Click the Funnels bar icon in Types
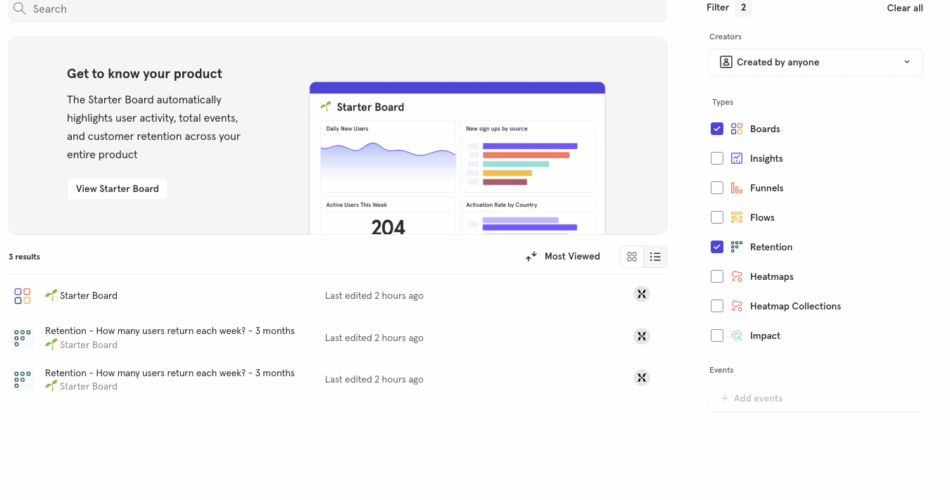The width and height of the screenshot is (950, 500). [x=737, y=188]
